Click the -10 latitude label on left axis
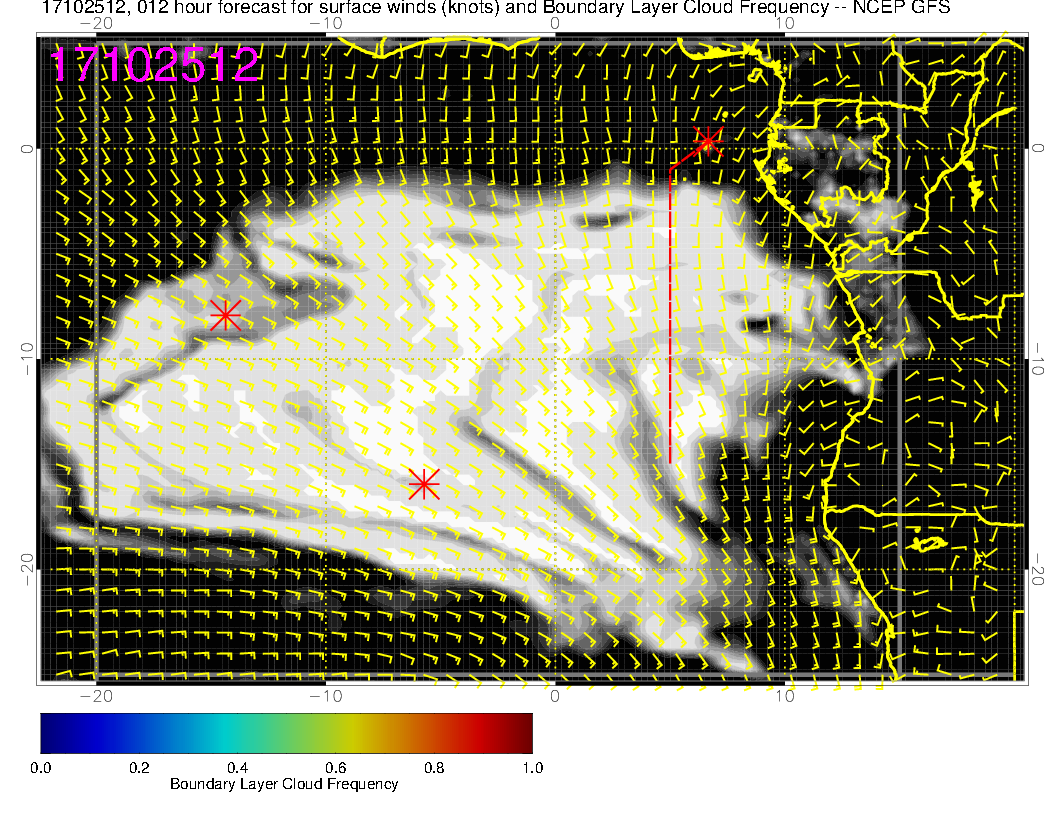Screen dimensions: 1056x816 point(26,359)
